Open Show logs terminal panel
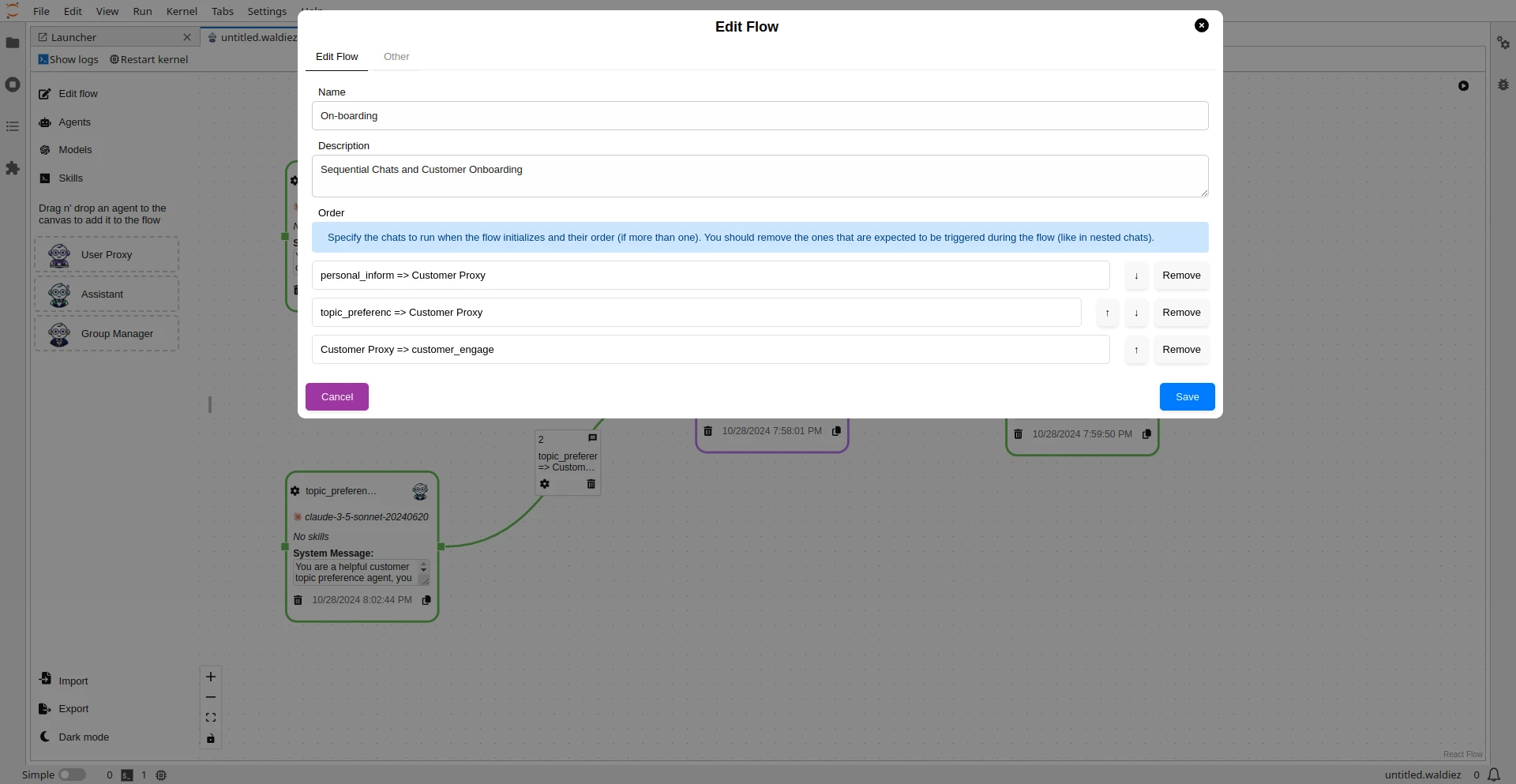 pos(68,59)
